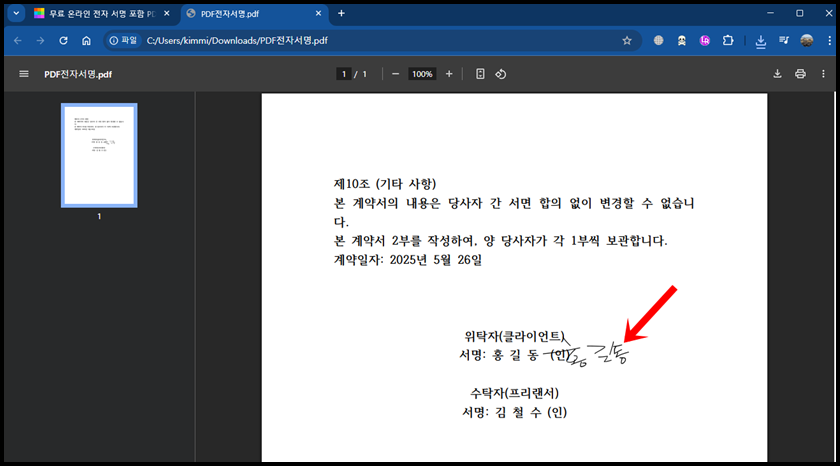Open the skull-face extension icon
This screenshot has width=840, height=466.
point(681,41)
